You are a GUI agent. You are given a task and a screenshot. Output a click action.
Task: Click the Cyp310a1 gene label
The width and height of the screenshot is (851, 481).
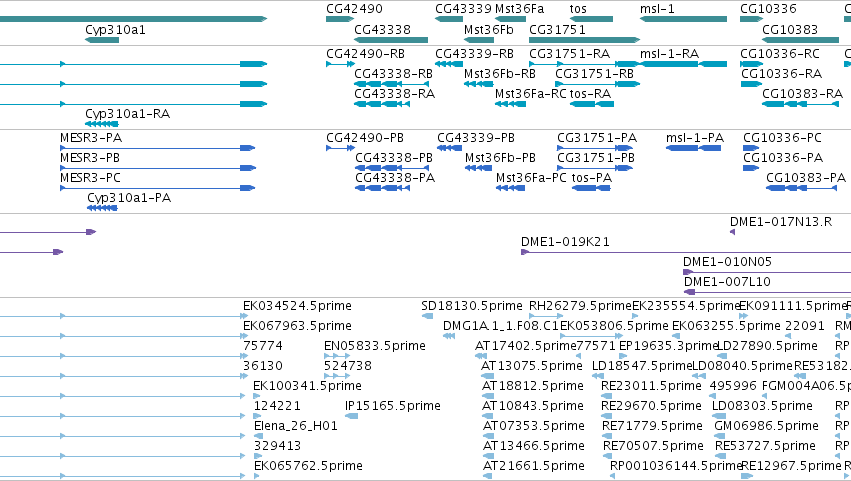[x=115, y=30]
